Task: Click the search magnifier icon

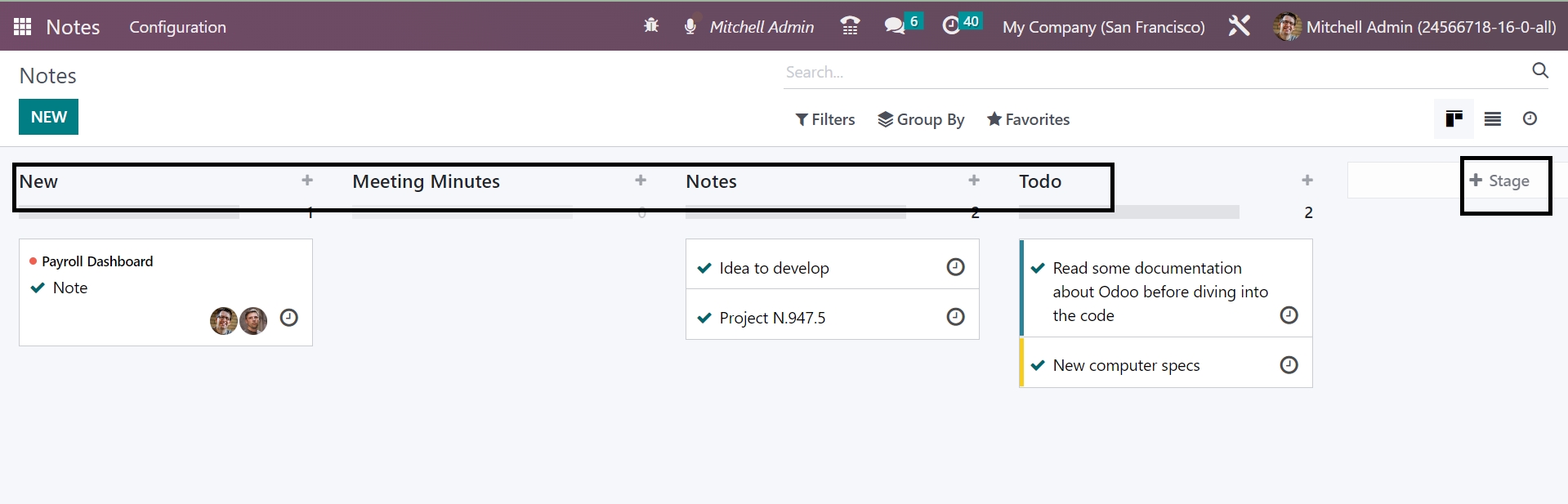Action: pos(1540,71)
